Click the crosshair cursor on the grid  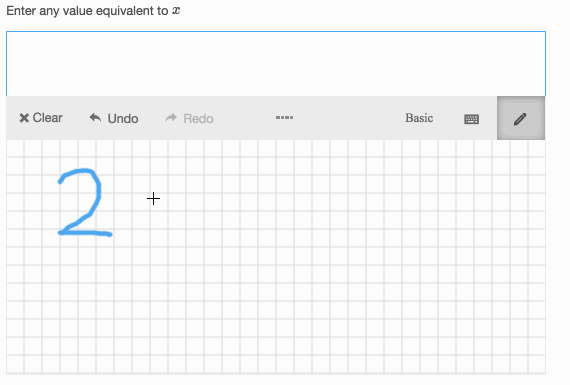click(153, 198)
